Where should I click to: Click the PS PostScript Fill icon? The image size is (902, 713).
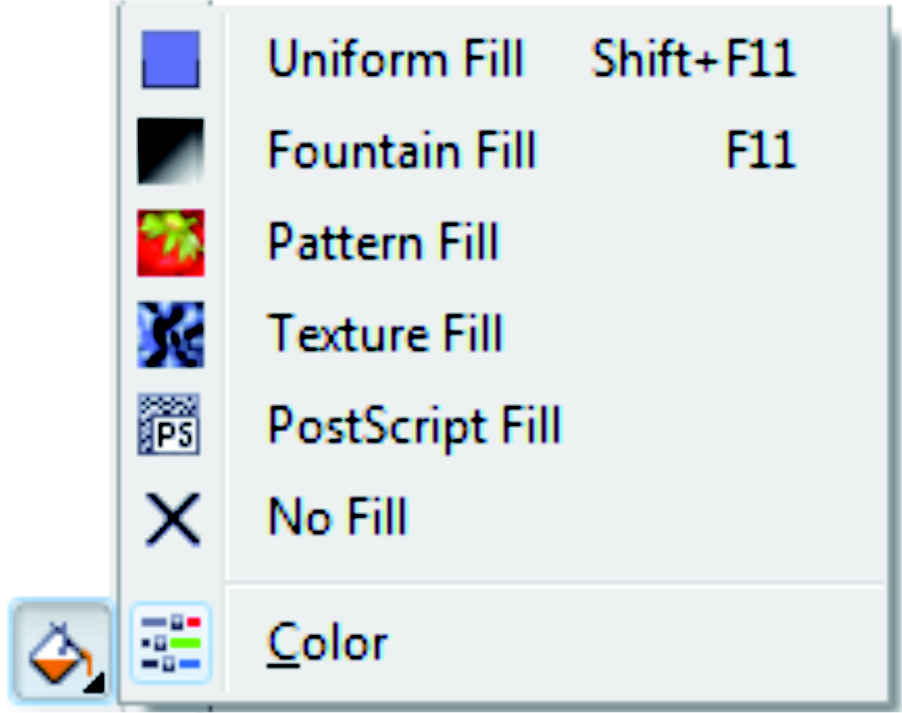tap(171, 425)
